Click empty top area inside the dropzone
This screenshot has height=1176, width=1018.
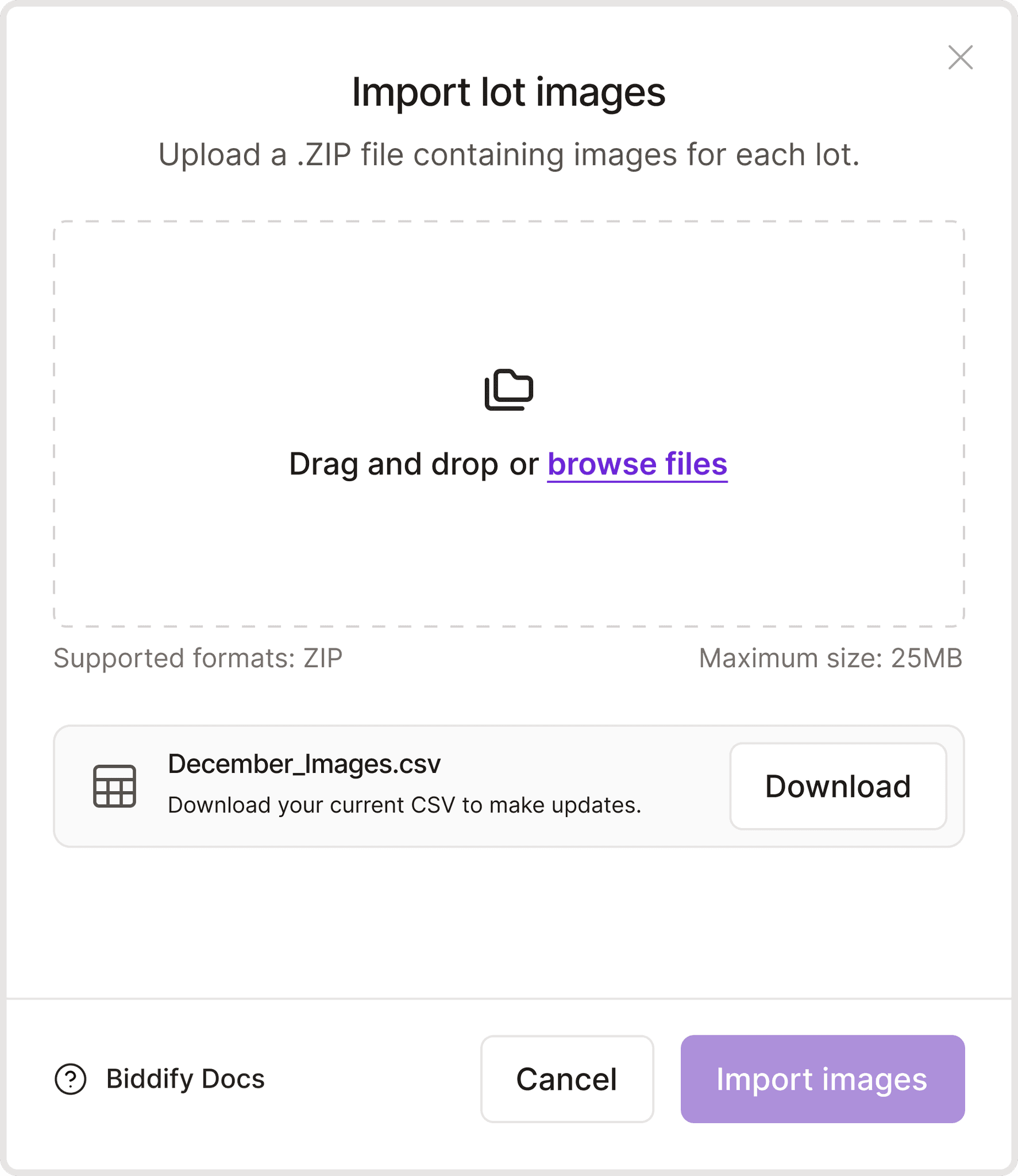[509, 287]
